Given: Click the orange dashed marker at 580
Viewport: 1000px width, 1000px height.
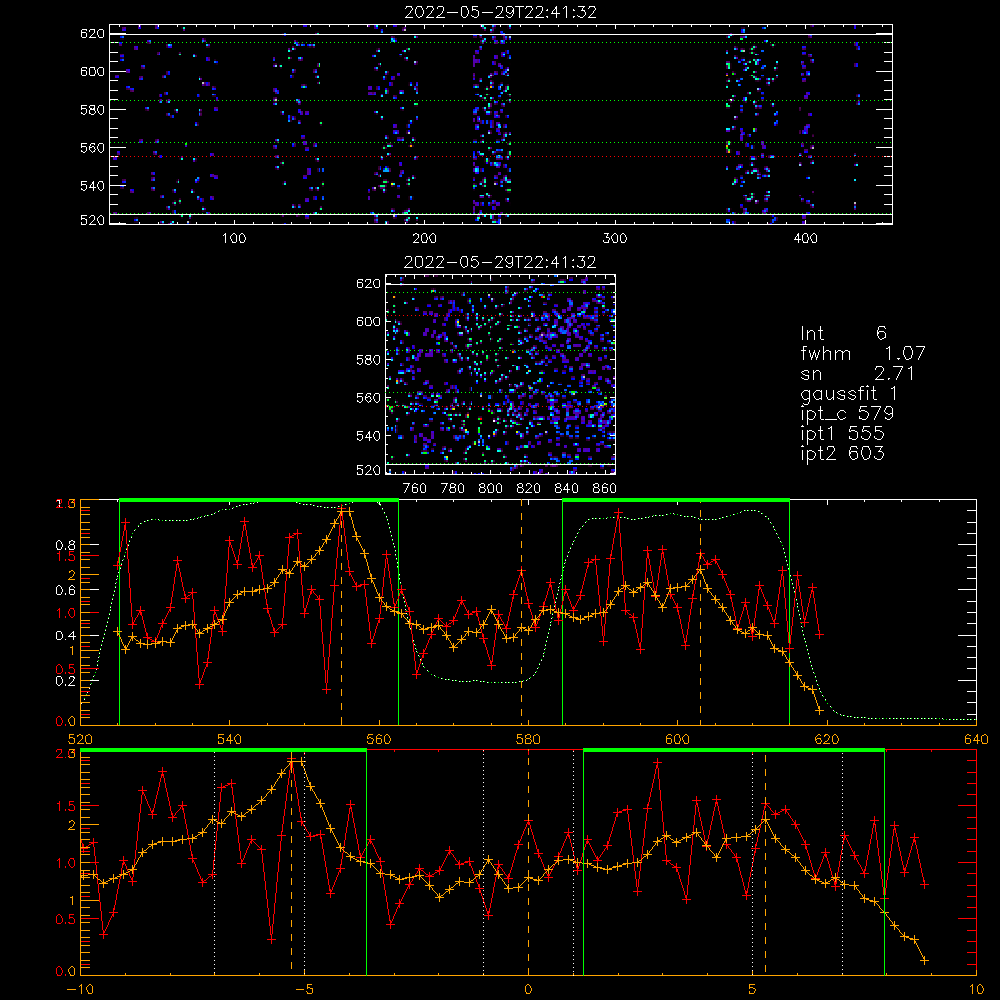Looking at the screenshot, I should [522, 612].
